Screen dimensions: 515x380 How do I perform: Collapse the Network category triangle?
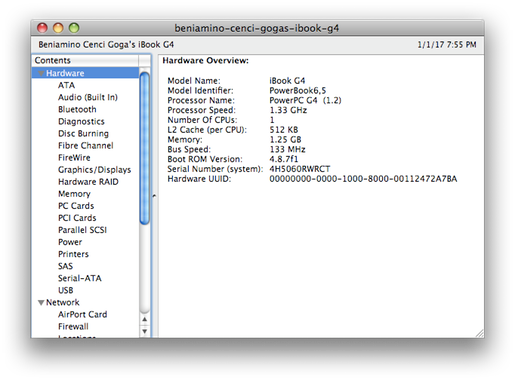[x=41, y=303]
